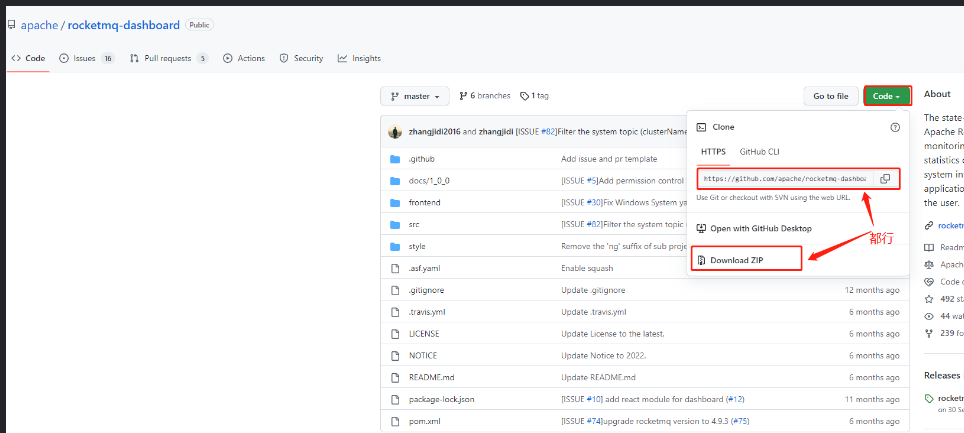964x433 pixels.
Task: Click the README.md file icon
Action: [395, 377]
